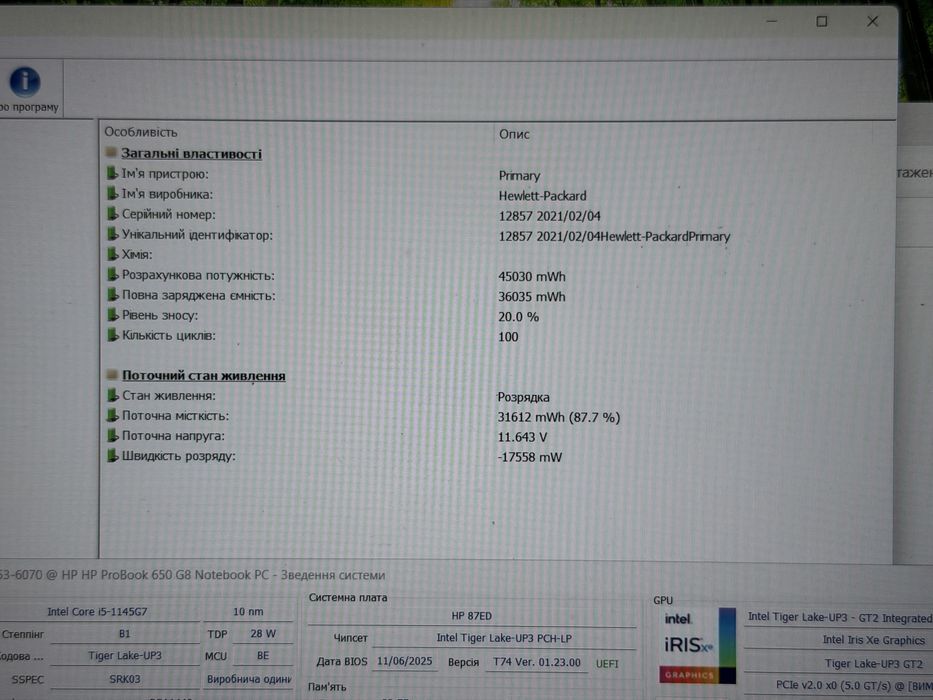Select the Поточний стан живлення section header
Image resolution: width=933 pixels, height=700 pixels.
pyautogui.click(x=203, y=376)
